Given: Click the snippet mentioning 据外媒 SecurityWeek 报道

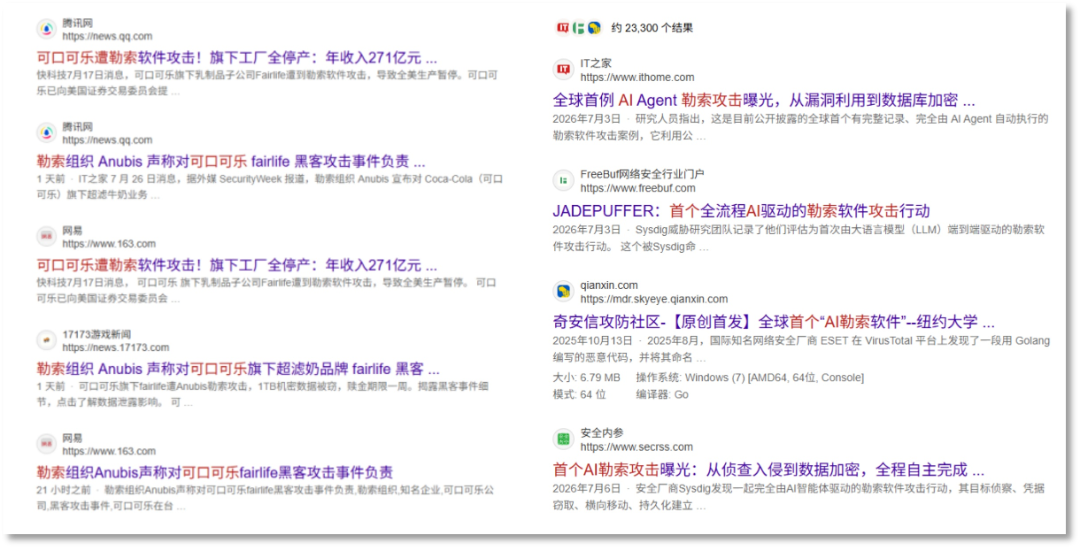Looking at the screenshot, I should [x=269, y=187].
